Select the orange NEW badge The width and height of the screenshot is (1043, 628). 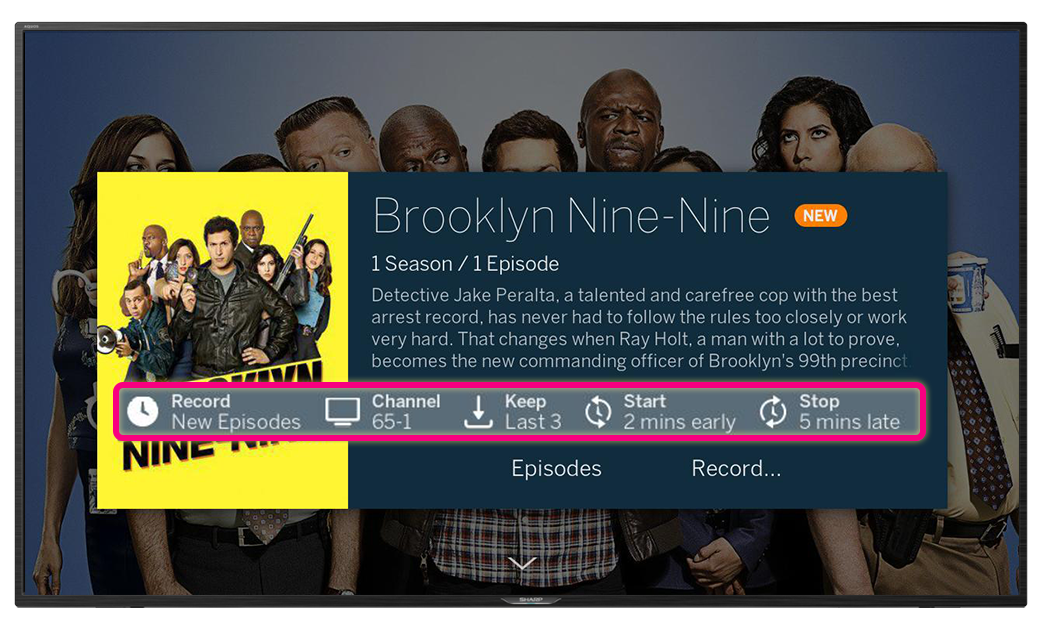pos(820,216)
